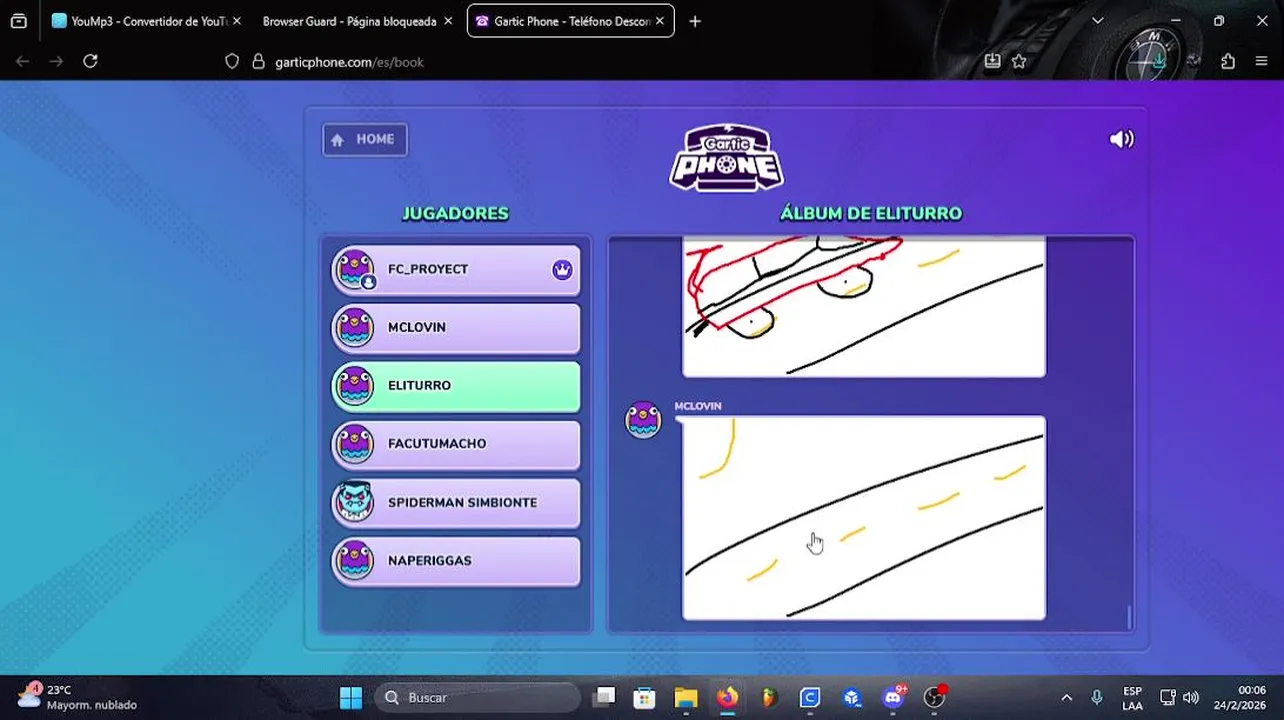The width and height of the screenshot is (1284, 720).
Task: Open MCLOVIN's road drawing
Action: coord(864,518)
